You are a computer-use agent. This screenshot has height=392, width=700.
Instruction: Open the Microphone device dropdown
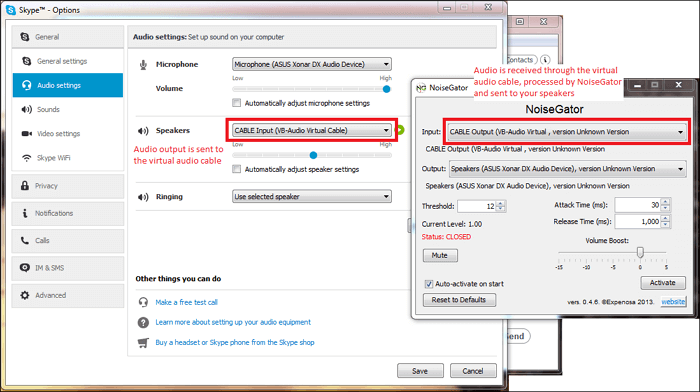click(x=312, y=64)
